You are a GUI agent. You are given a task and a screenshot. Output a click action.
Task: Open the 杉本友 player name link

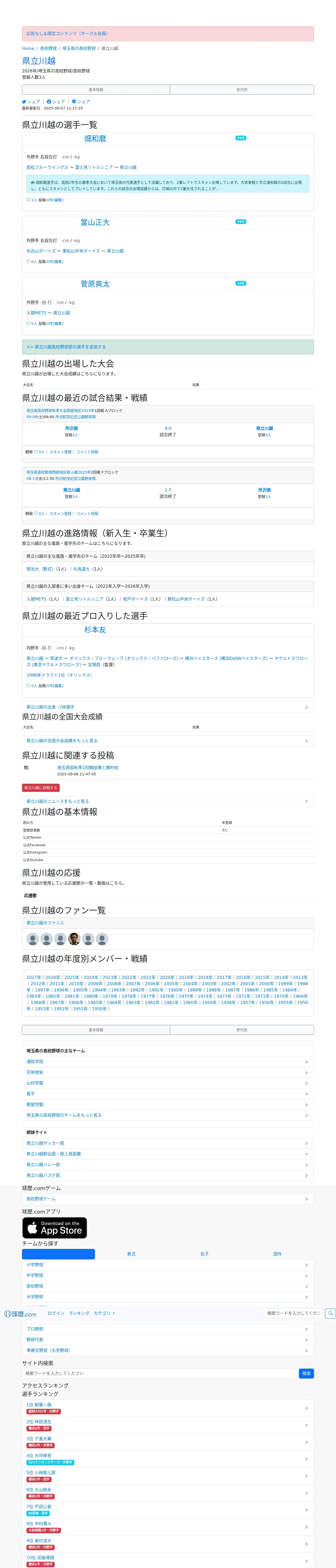[x=95, y=630]
